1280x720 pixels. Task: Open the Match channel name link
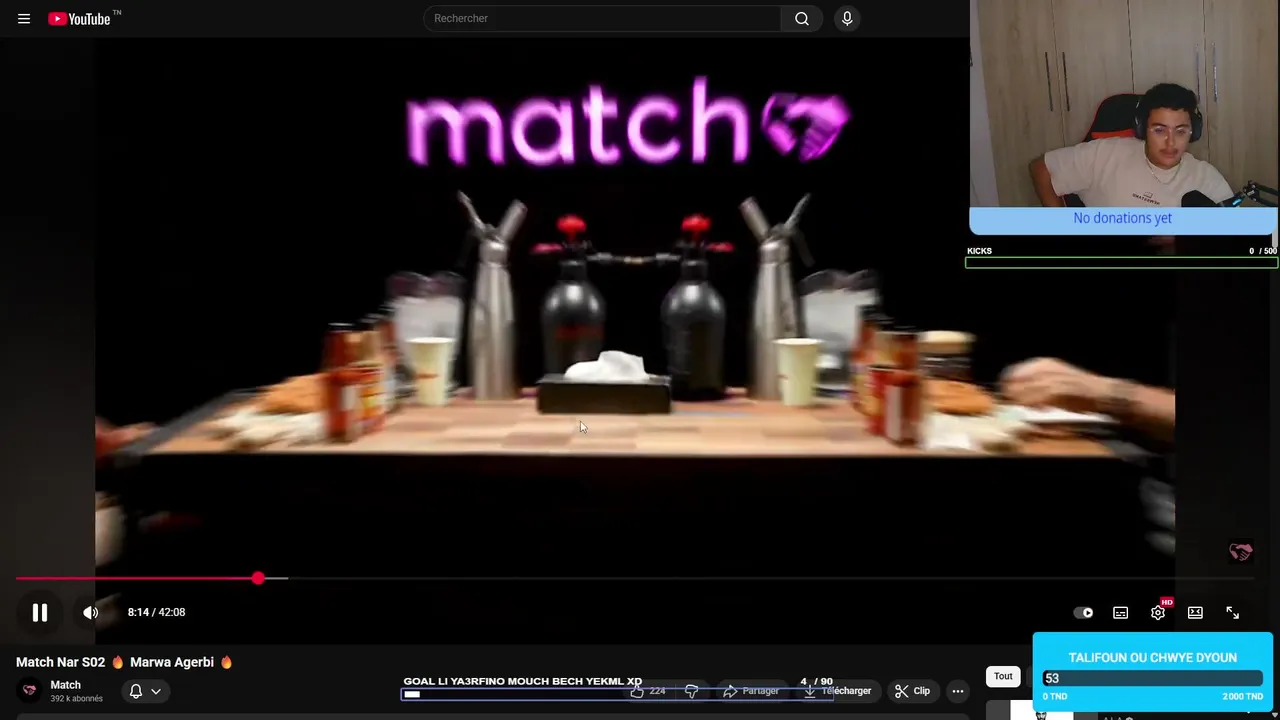pyautogui.click(x=65, y=685)
